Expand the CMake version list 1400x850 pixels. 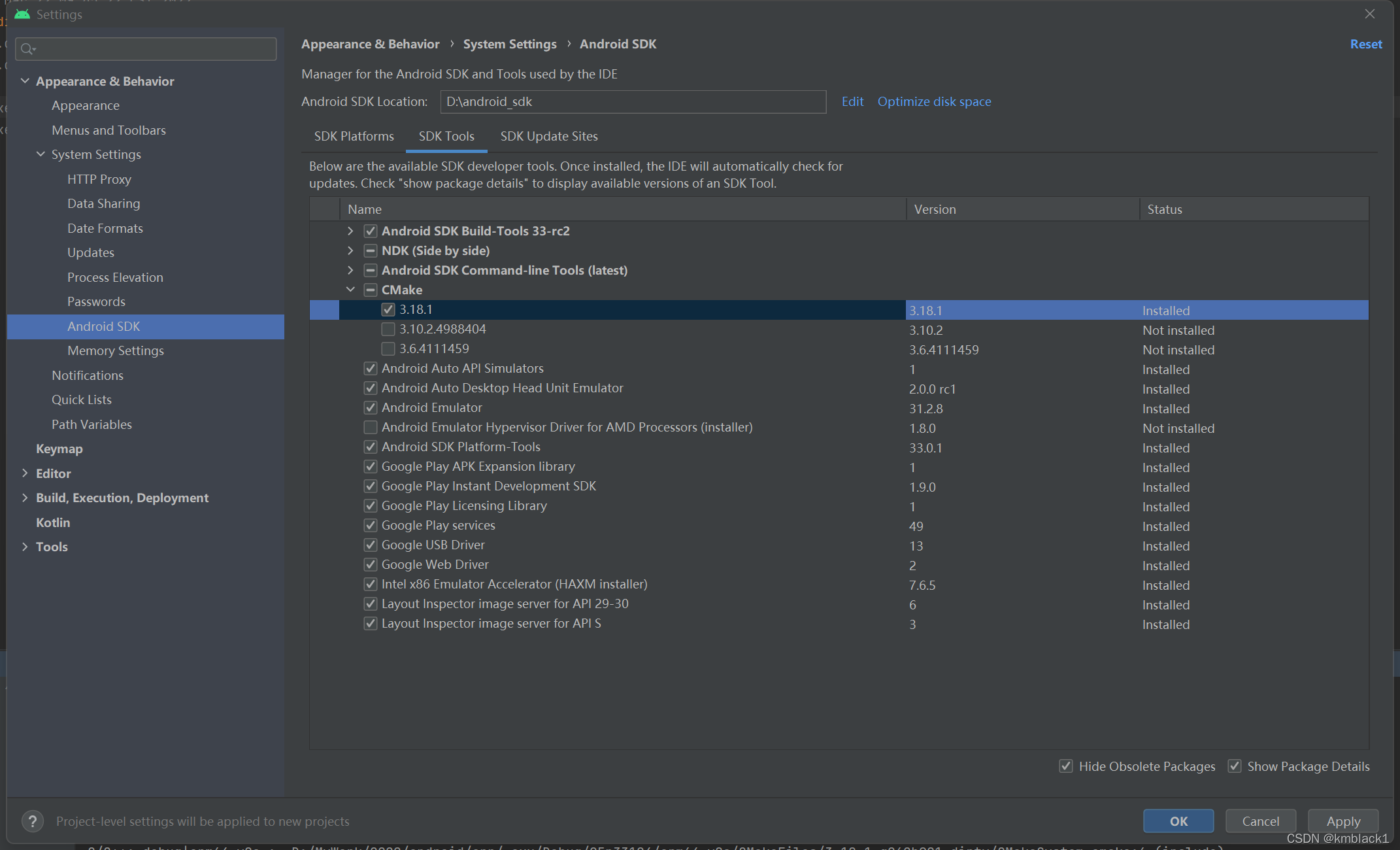[351, 289]
